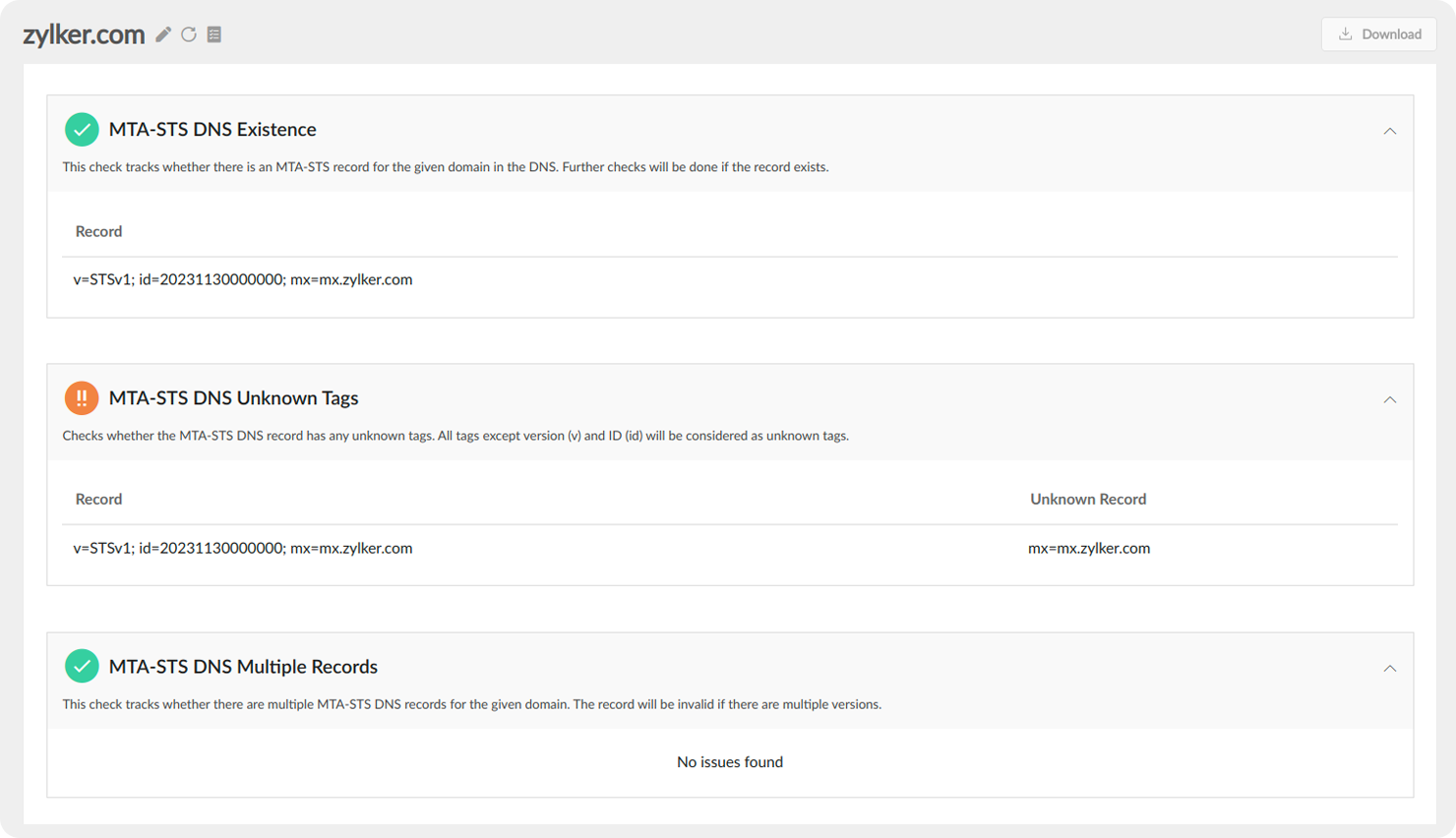The height and width of the screenshot is (838, 1456).
Task: Click the record value in Unknown Tags table
Action: tap(242, 548)
